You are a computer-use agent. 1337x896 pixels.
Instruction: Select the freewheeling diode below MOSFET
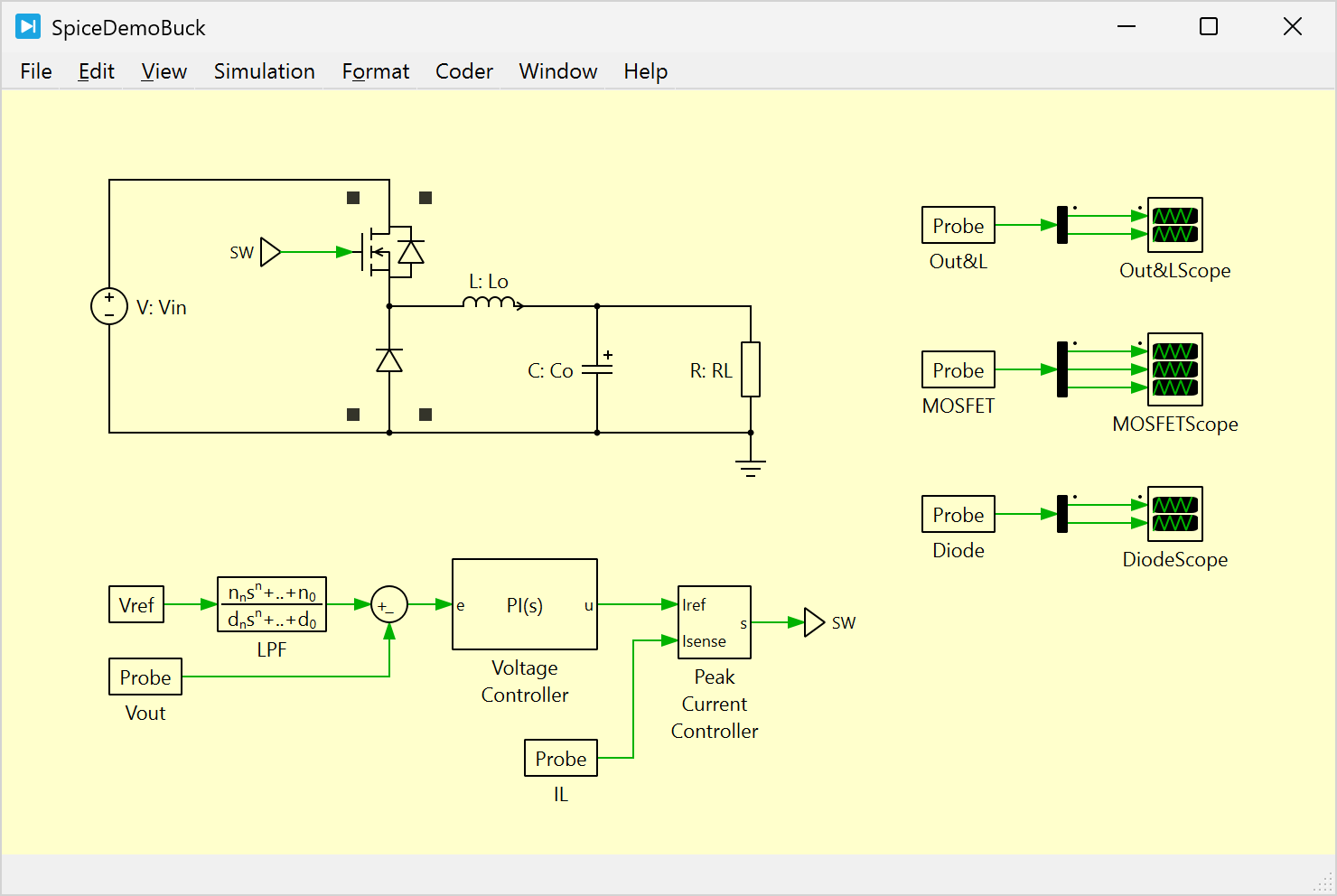coord(389,361)
